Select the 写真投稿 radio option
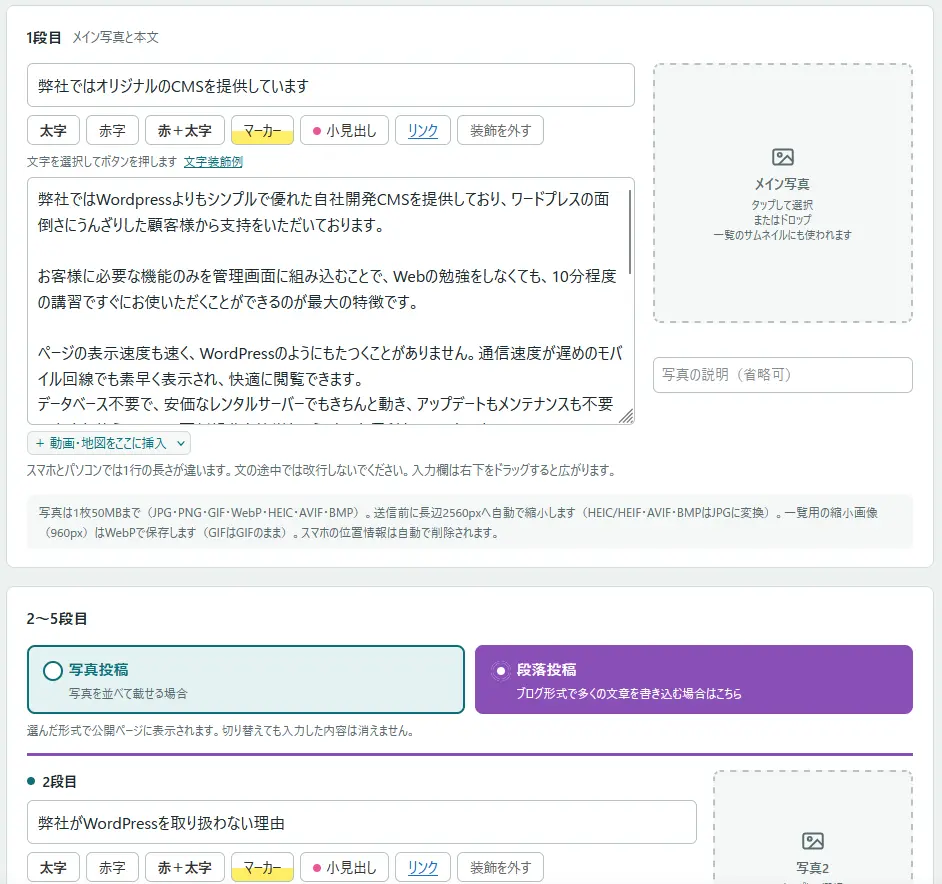The width and height of the screenshot is (942, 884). click(x=246, y=679)
